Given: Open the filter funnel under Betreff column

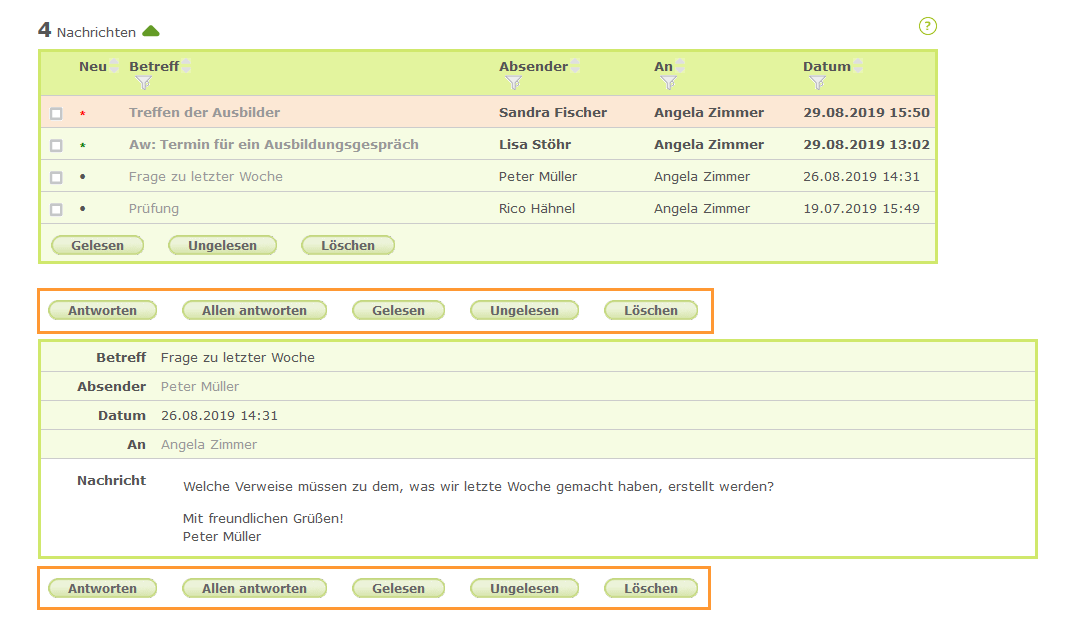Looking at the screenshot, I should pos(145,79).
